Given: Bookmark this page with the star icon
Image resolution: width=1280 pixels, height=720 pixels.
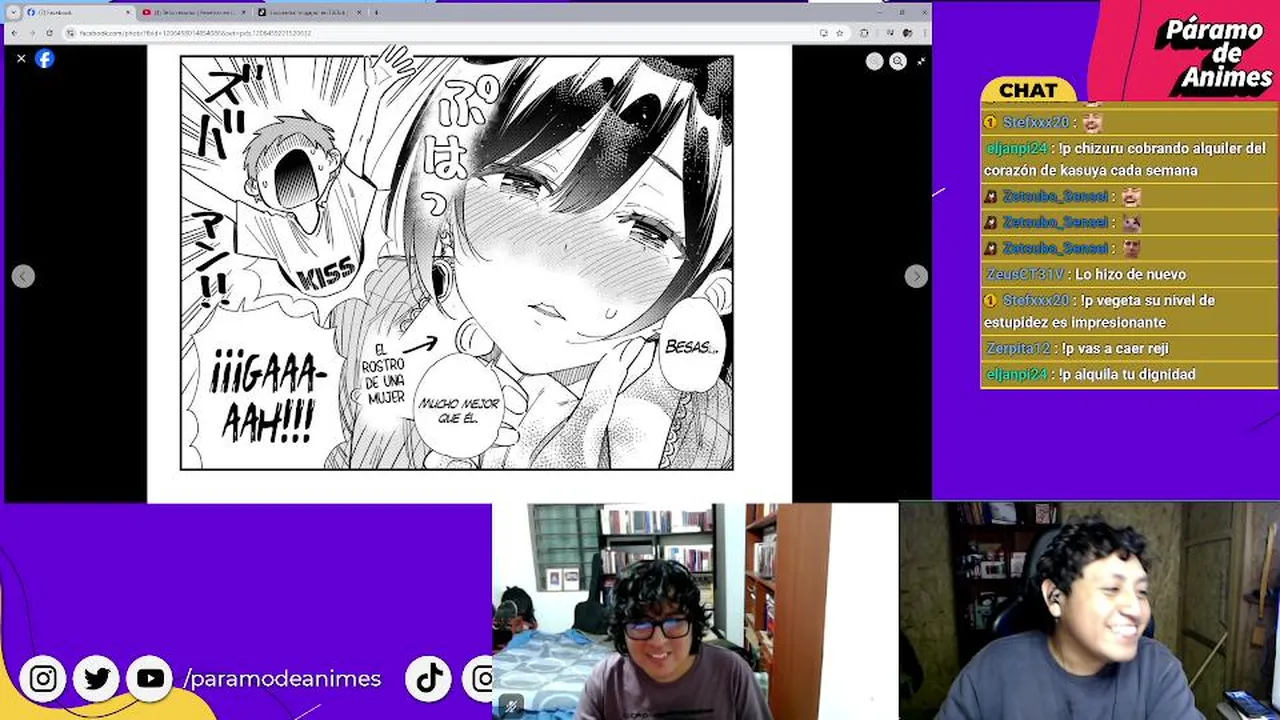Looking at the screenshot, I should [x=839, y=33].
